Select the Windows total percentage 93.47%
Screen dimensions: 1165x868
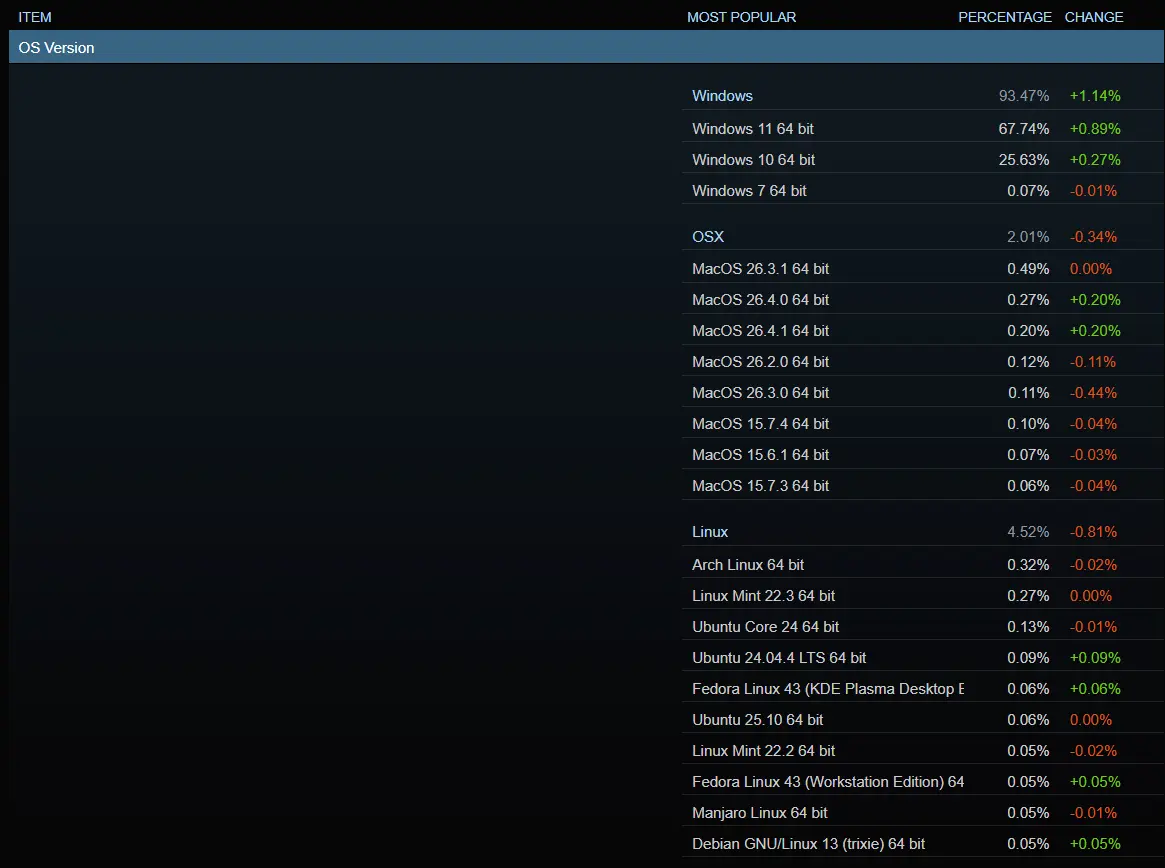(x=1024, y=96)
